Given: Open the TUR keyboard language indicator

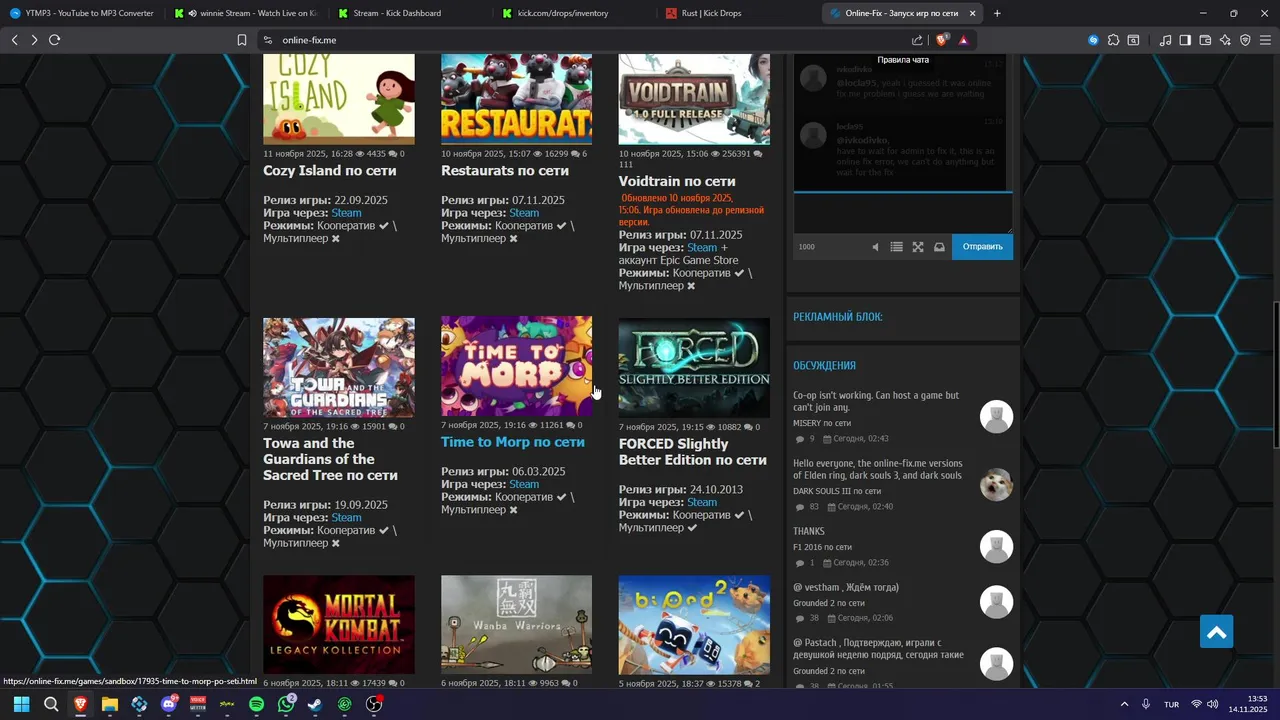Looking at the screenshot, I should (1171, 704).
